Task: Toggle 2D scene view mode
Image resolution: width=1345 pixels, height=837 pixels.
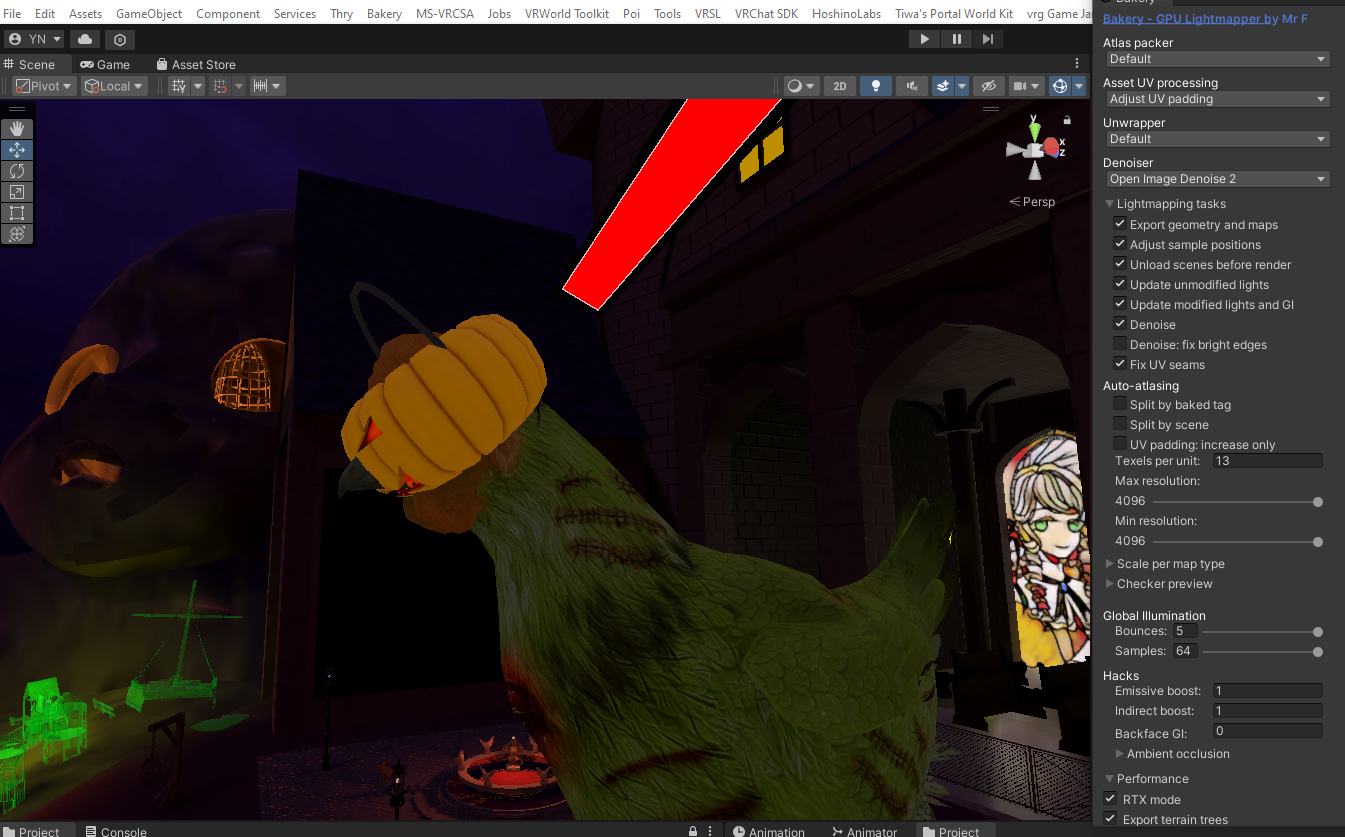Action: tap(840, 86)
